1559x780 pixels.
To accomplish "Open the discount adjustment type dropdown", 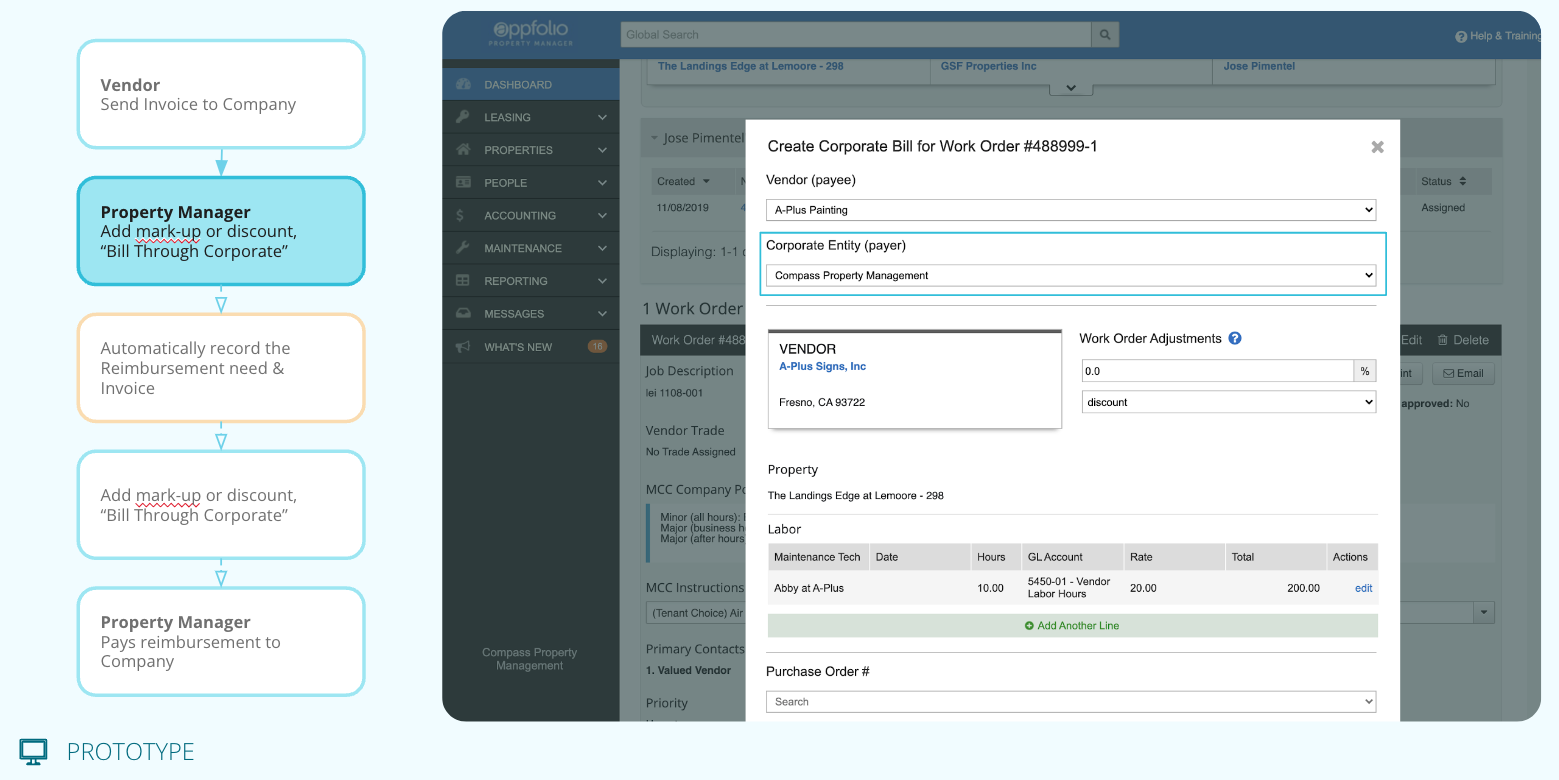I will click(1229, 402).
